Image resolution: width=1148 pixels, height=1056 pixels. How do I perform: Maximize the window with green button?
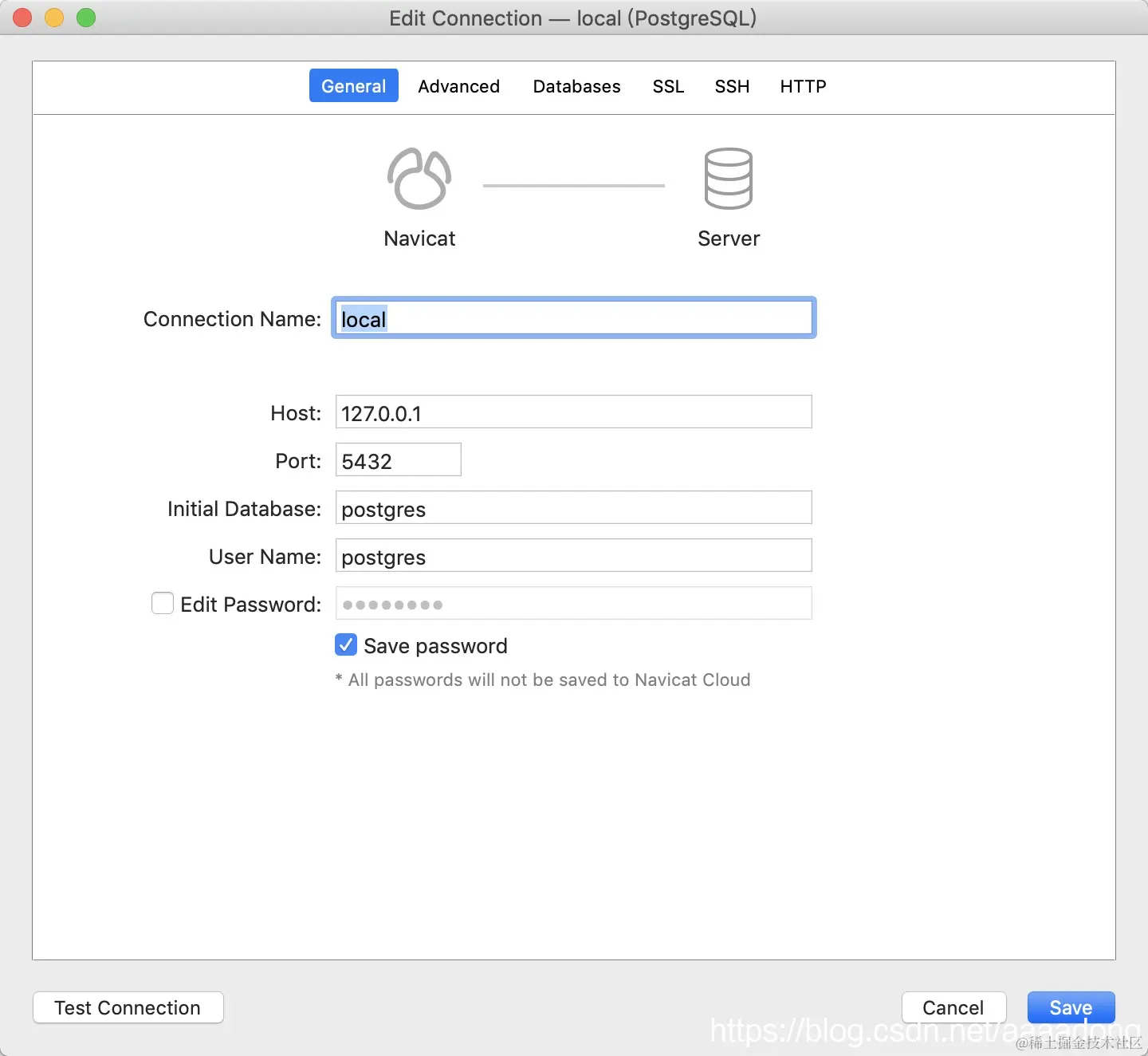click(86, 18)
